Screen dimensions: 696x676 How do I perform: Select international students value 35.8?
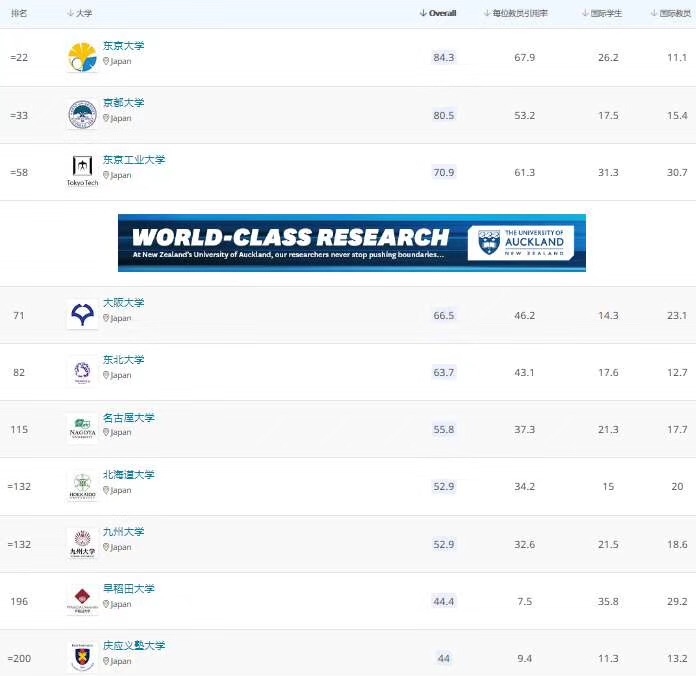coord(608,601)
